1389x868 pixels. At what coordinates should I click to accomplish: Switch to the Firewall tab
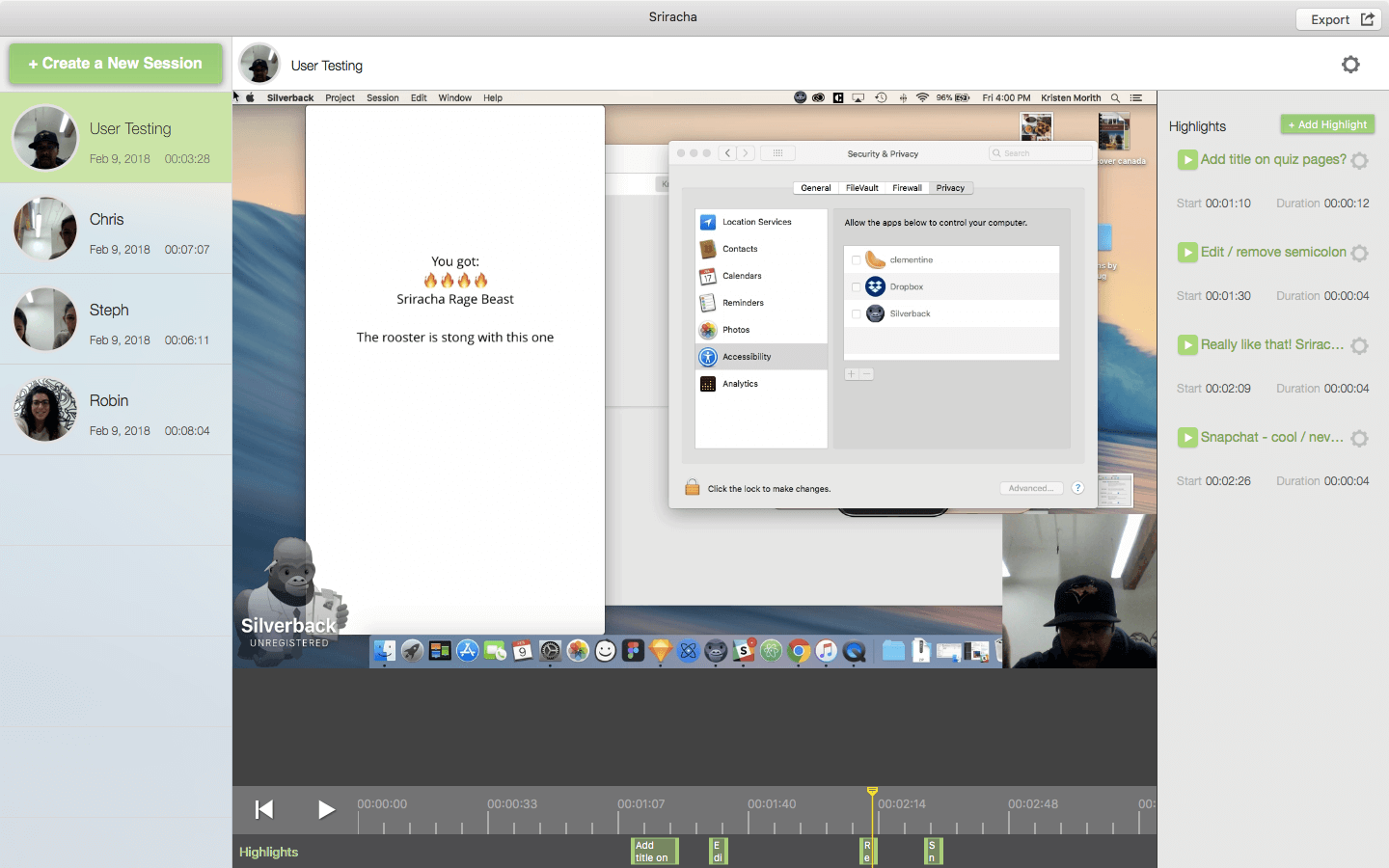coord(907,188)
